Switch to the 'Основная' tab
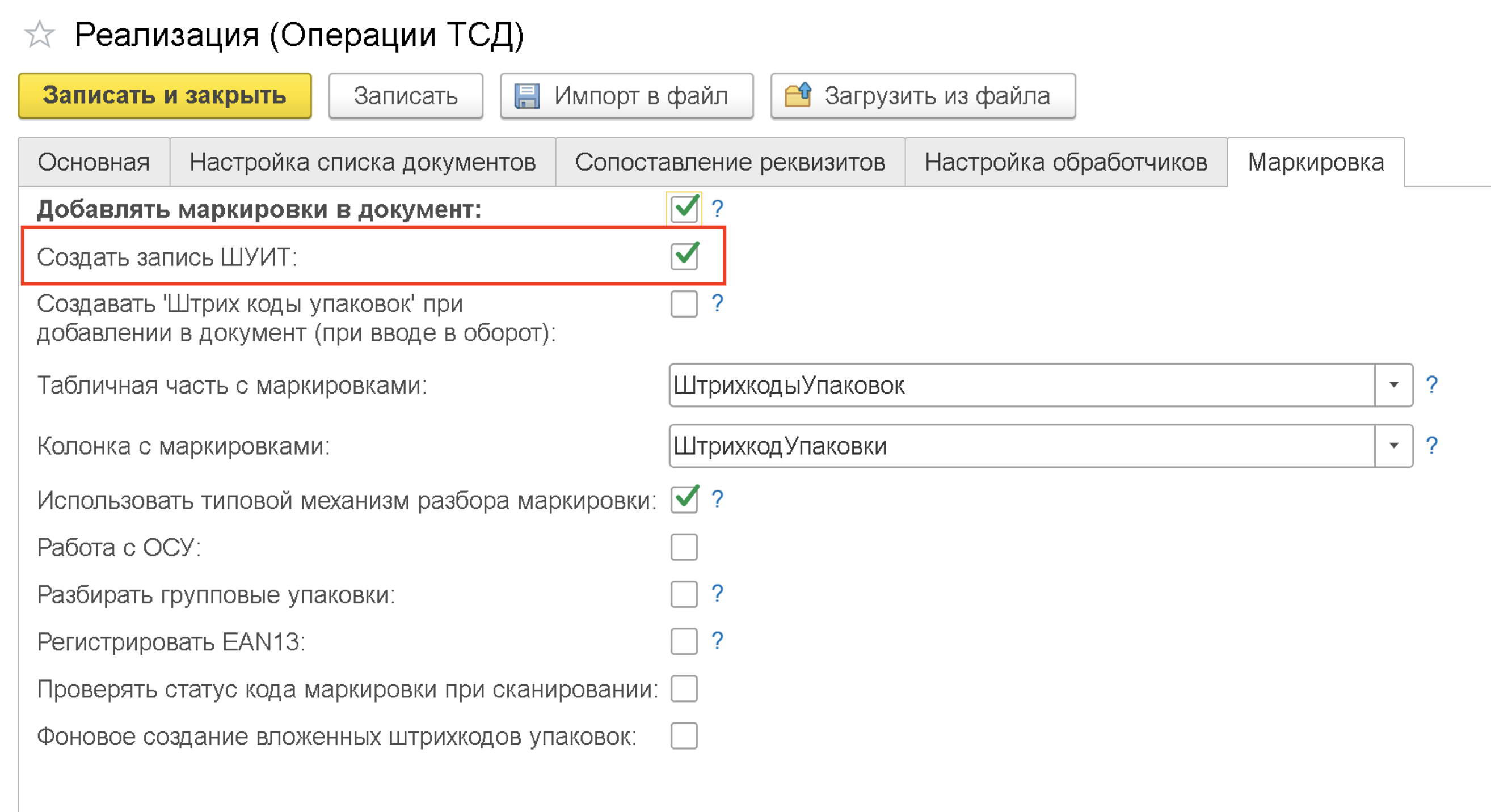Viewport: 1491px width, 812px height. (x=94, y=163)
